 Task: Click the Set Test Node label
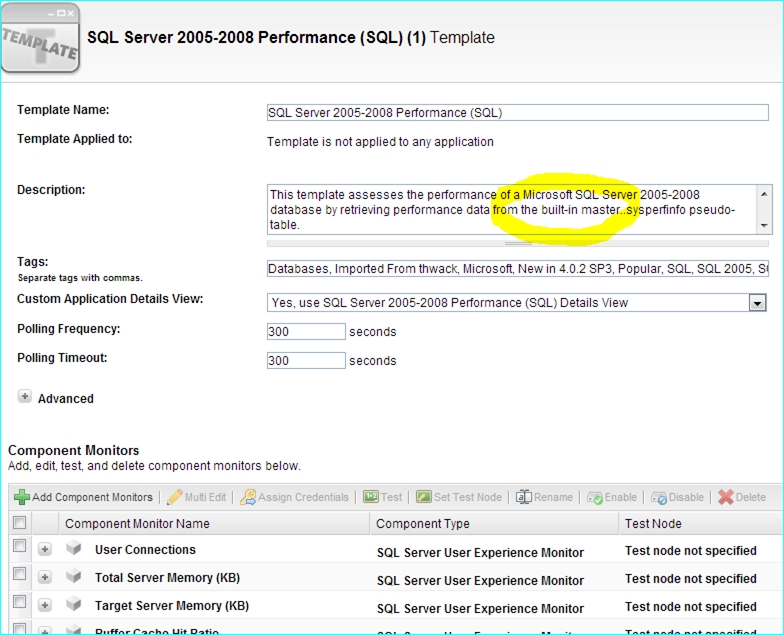(x=468, y=497)
